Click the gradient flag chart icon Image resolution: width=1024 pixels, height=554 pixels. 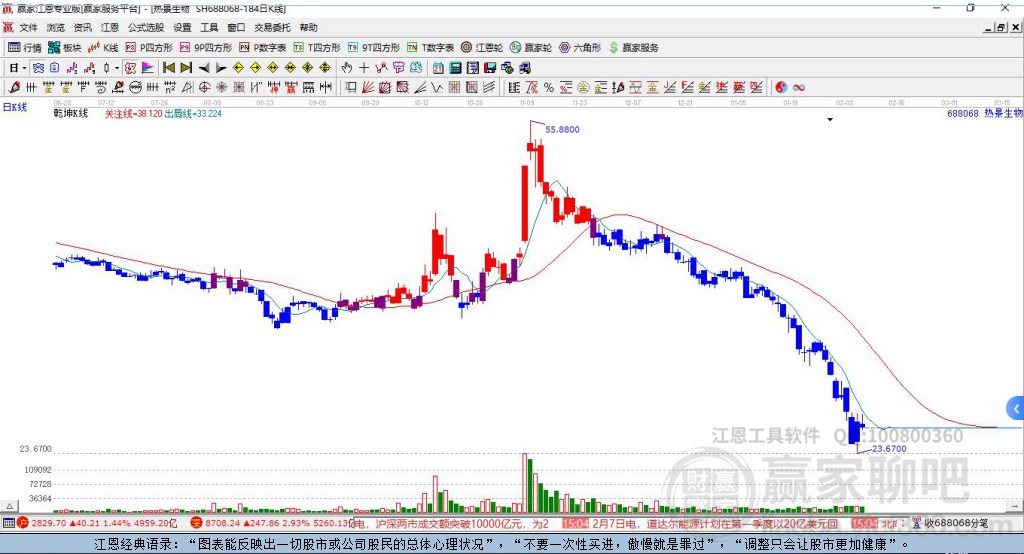[x=148, y=68]
